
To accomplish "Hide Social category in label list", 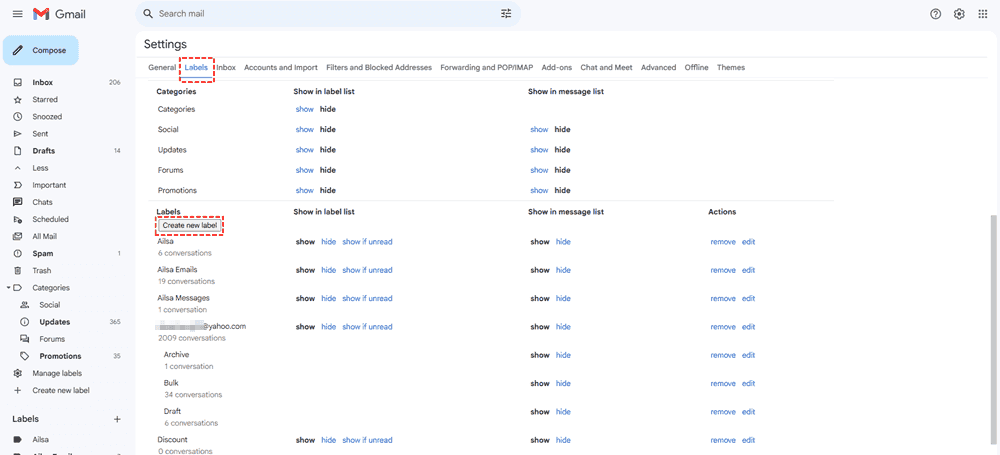I will pos(327,130).
